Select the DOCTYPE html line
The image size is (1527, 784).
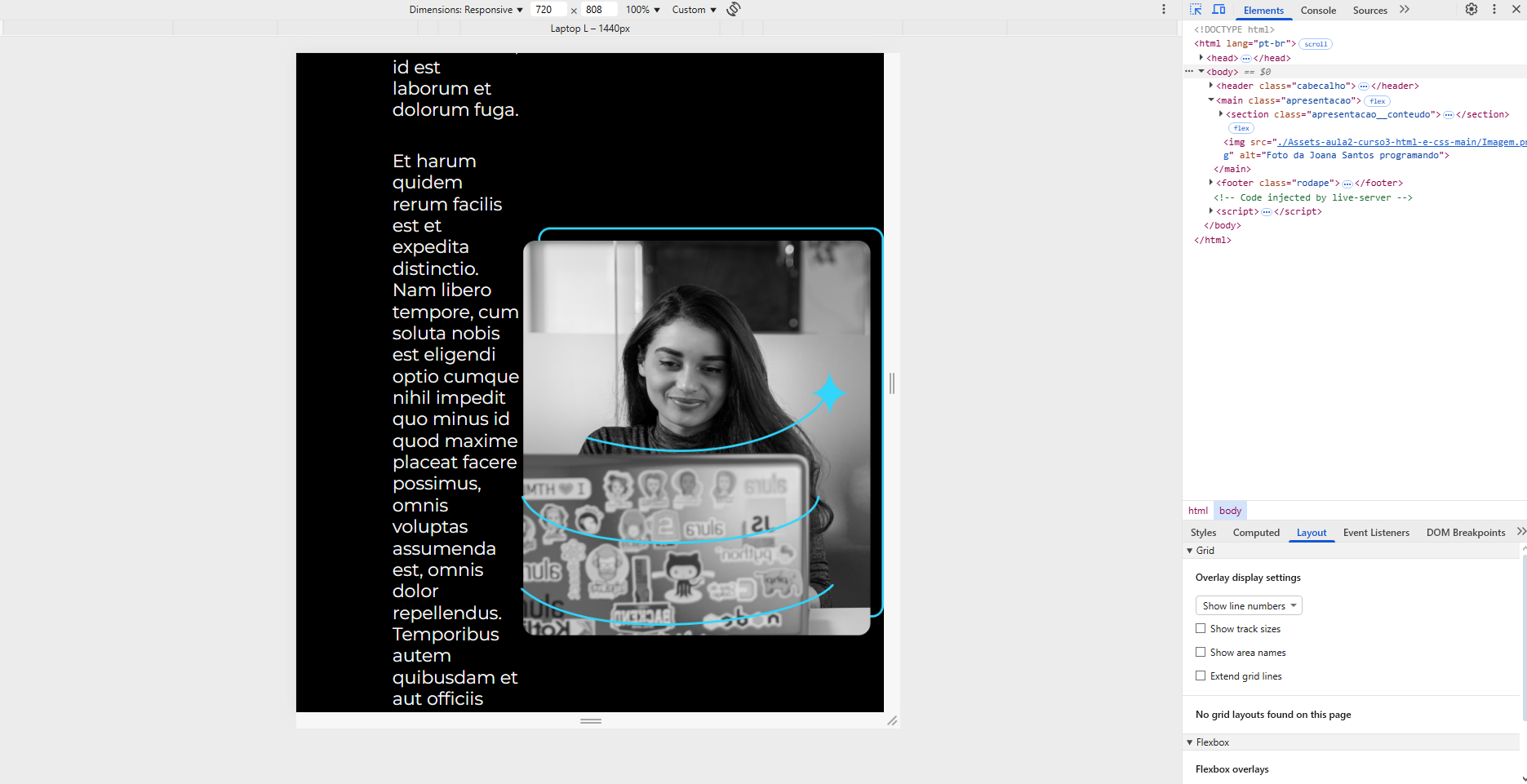1234,29
